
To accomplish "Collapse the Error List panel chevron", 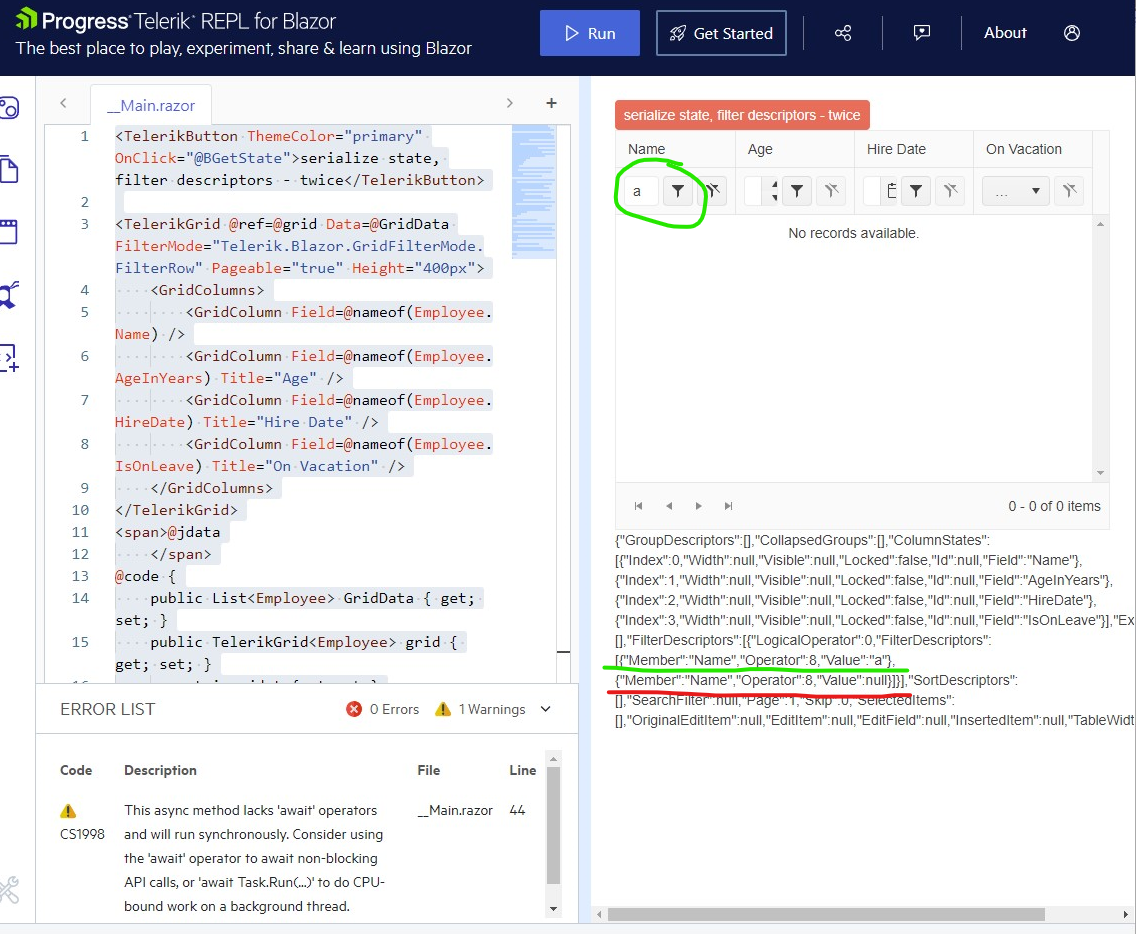I will pyautogui.click(x=546, y=709).
